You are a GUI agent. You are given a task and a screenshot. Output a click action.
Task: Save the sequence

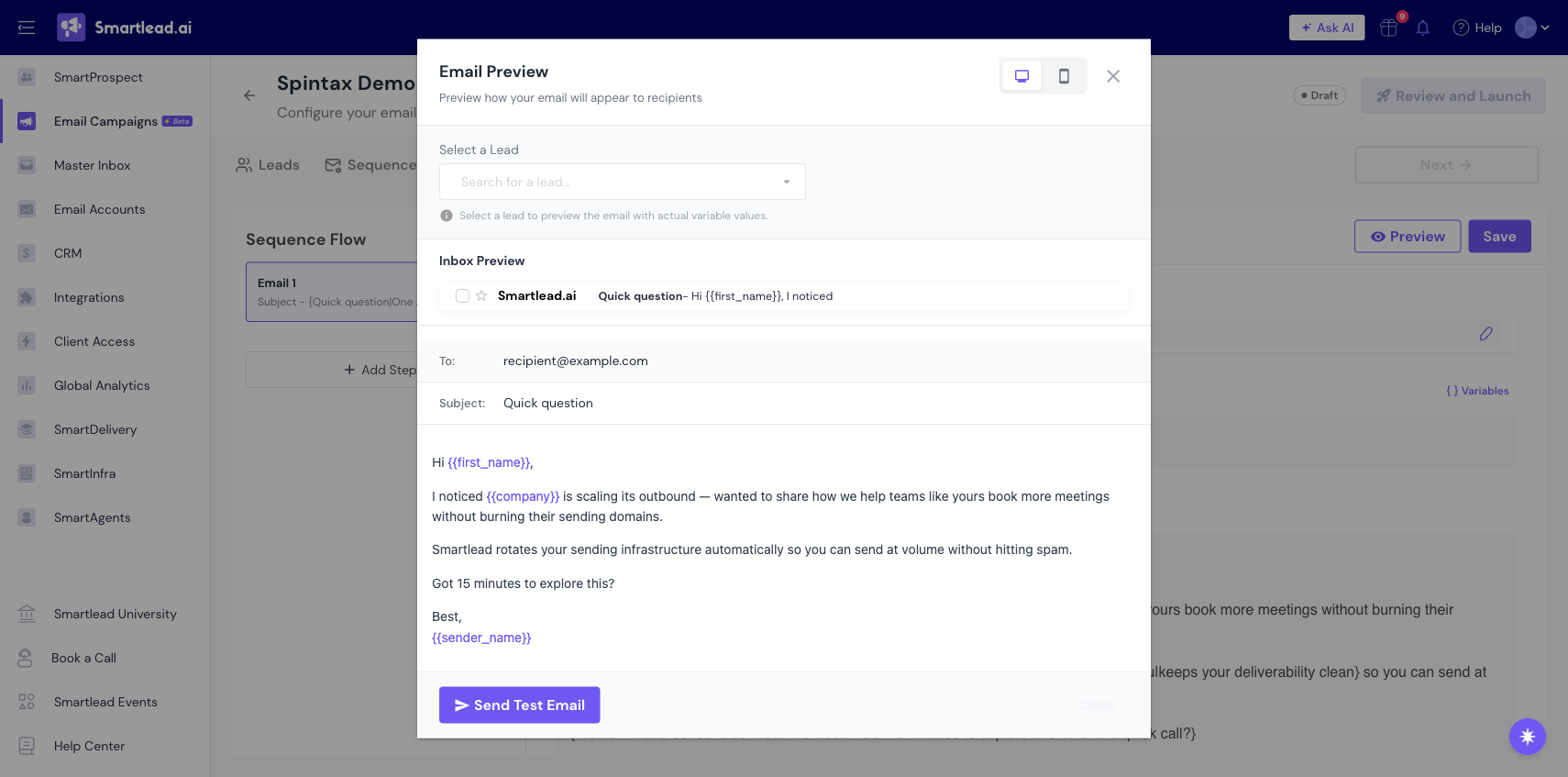point(1500,237)
